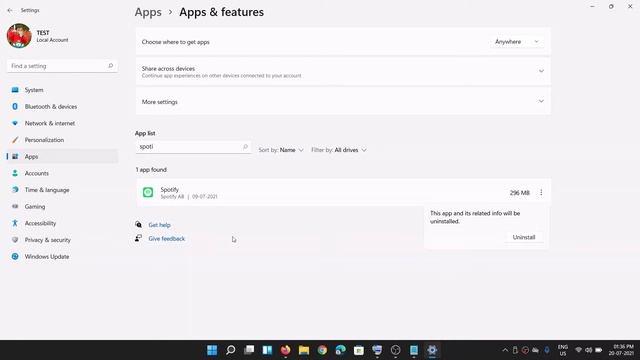
Task: Click the Network Wi-Fi icon in sidebar
Action: [x=15, y=123]
